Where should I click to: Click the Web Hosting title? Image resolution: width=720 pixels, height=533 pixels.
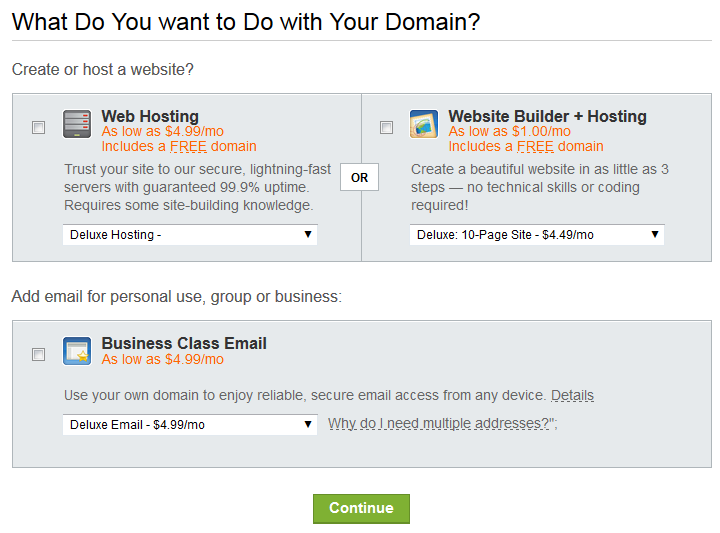150,116
